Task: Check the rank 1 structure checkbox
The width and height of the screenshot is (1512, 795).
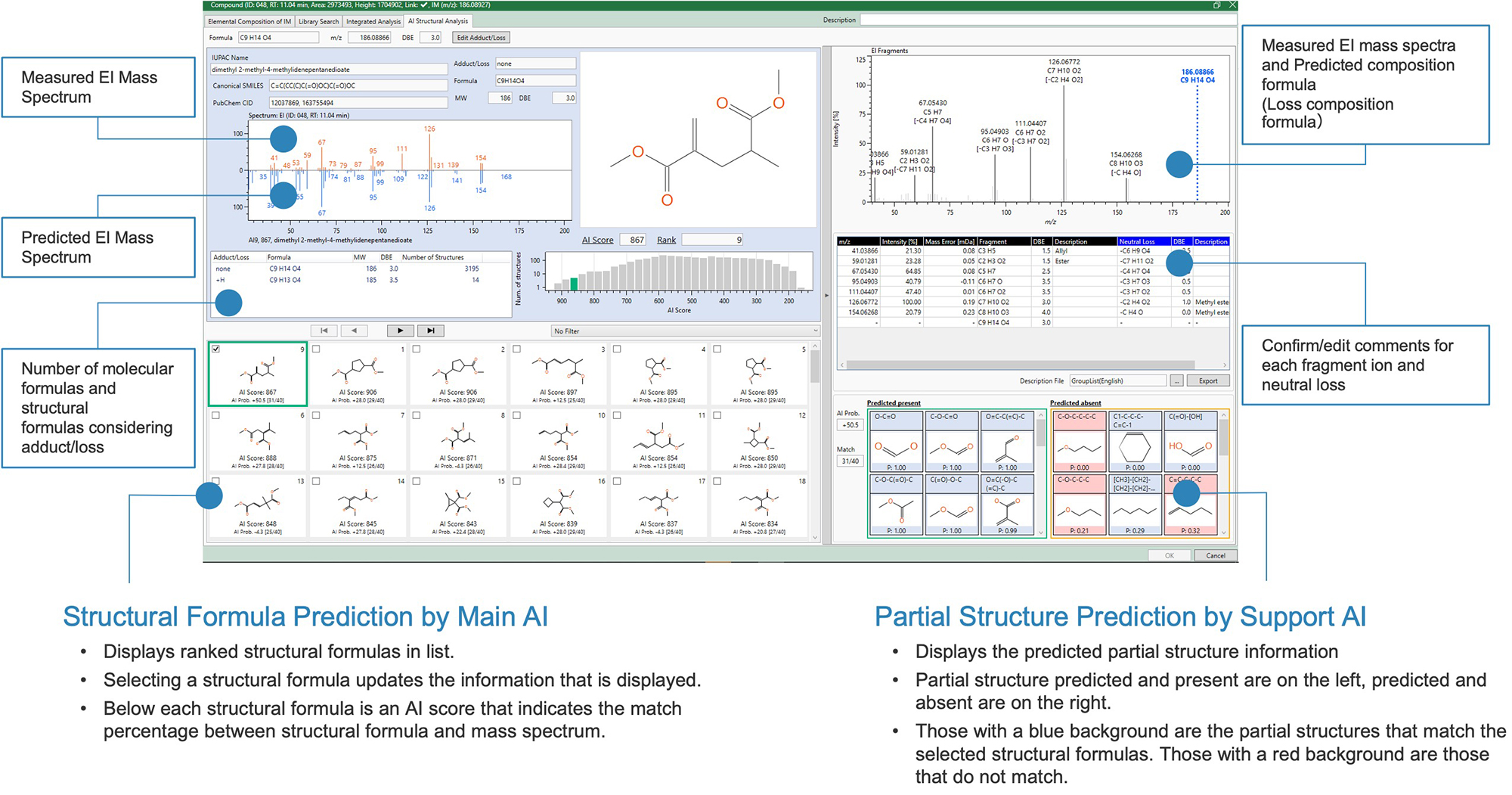Action: click(317, 349)
